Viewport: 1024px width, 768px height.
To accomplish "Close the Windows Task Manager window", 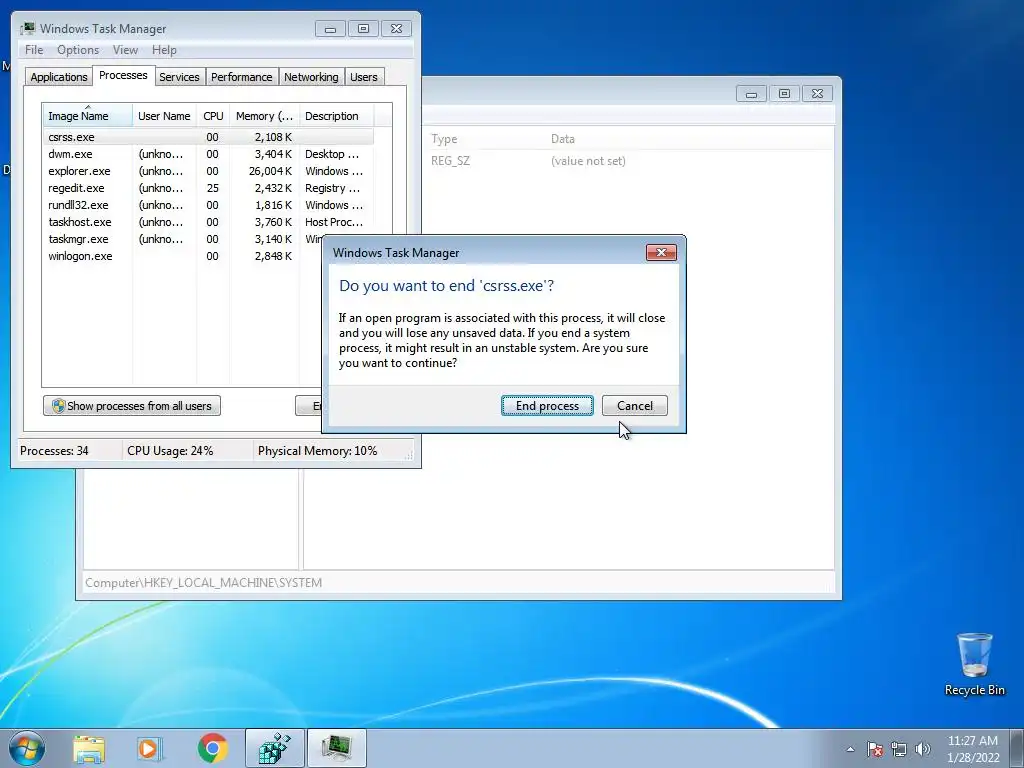I will click(396, 29).
